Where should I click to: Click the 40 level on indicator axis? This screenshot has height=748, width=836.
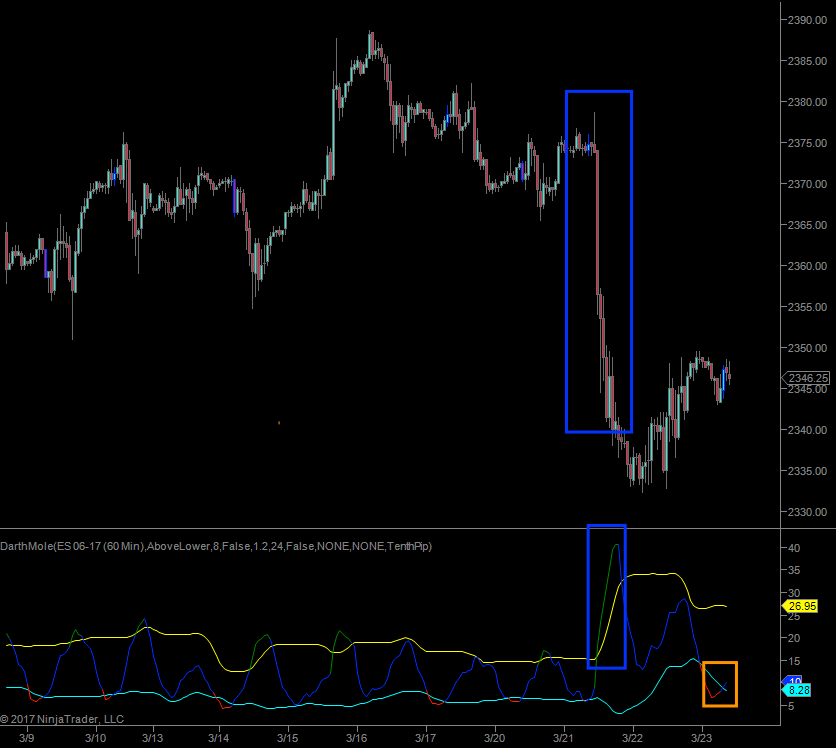coord(792,548)
